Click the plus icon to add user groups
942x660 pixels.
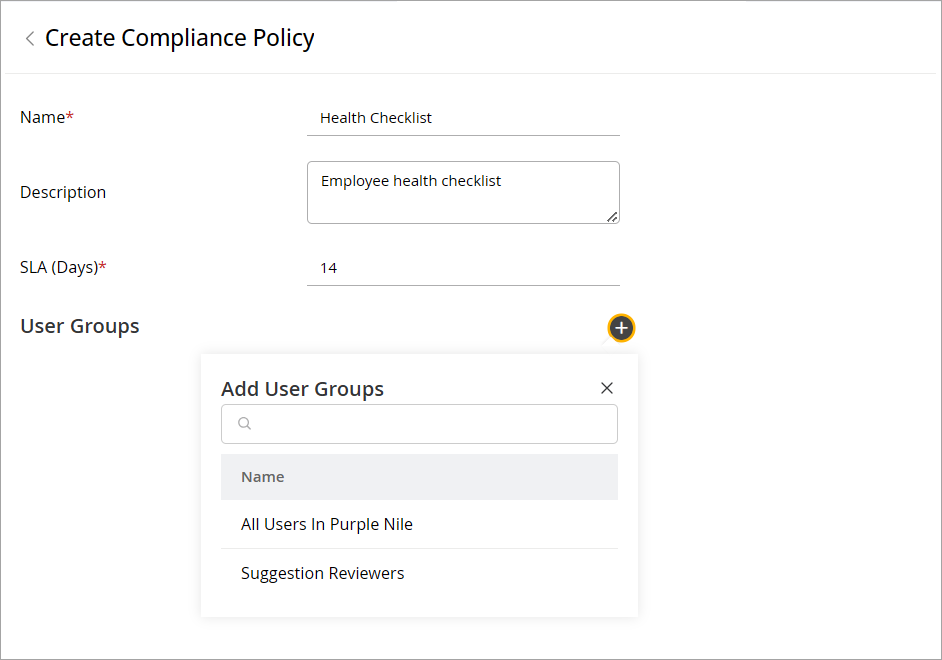click(x=621, y=328)
